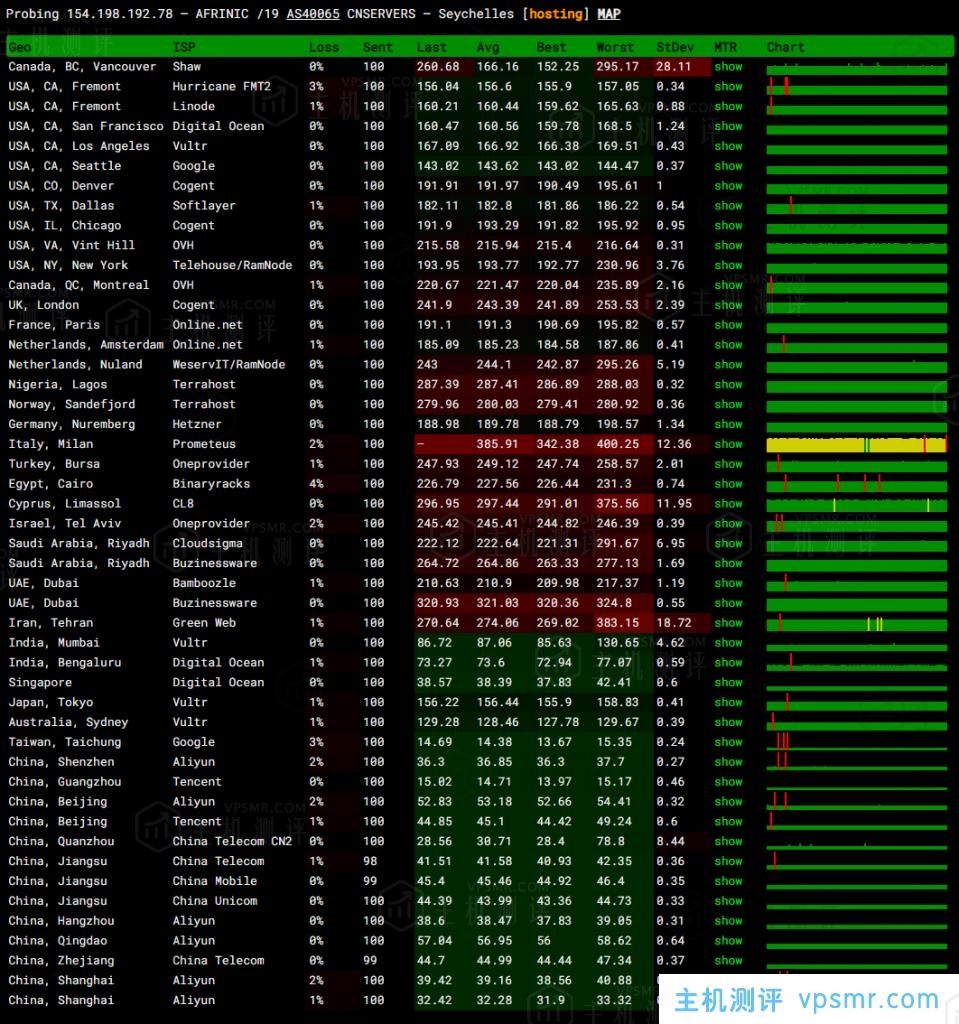Click the latency chart for Iran, Tehran
The width and height of the screenshot is (959, 1024).
pyautogui.click(x=856, y=623)
